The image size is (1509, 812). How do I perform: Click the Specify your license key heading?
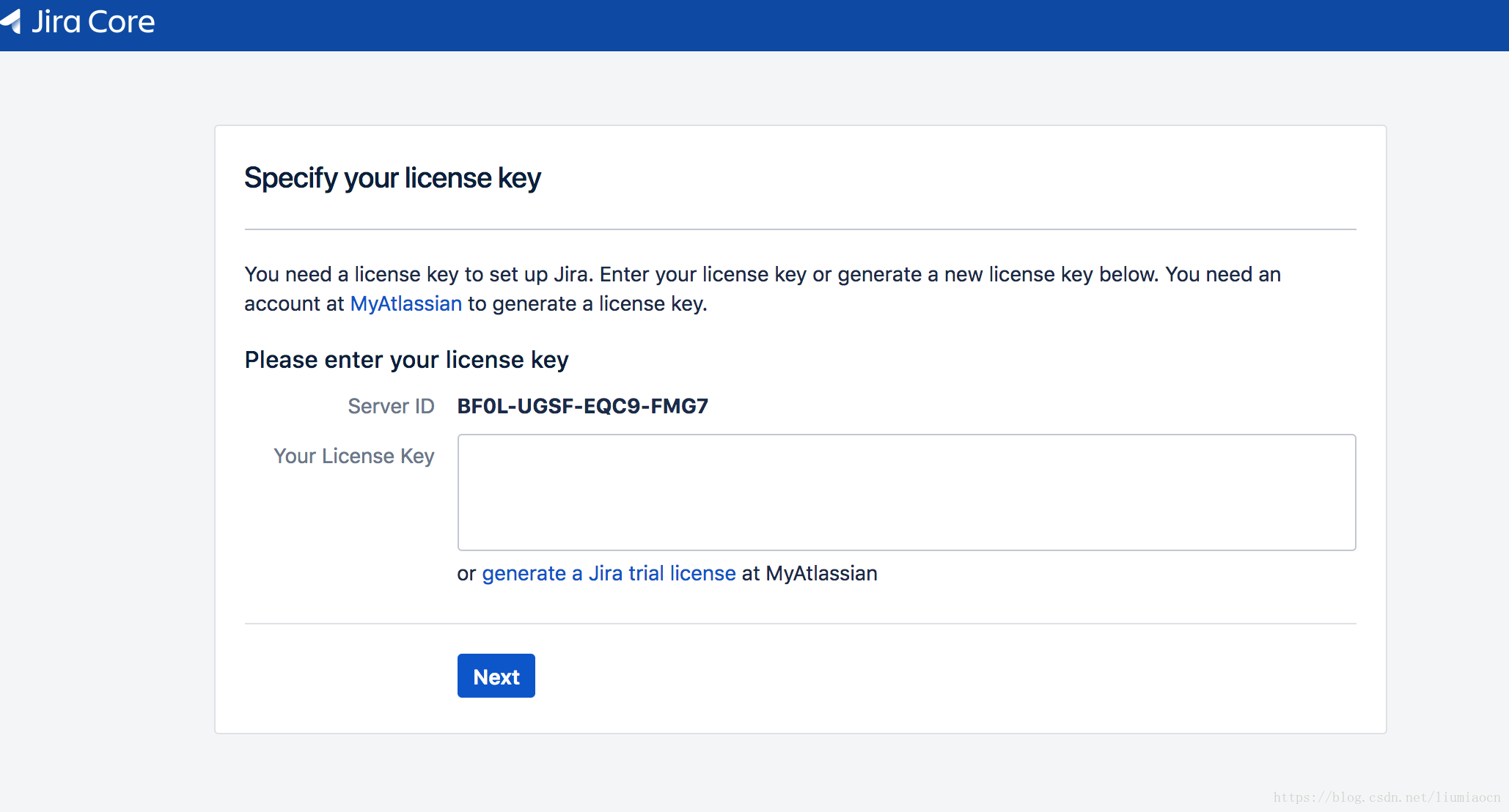pyautogui.click(x=392, y=178)
